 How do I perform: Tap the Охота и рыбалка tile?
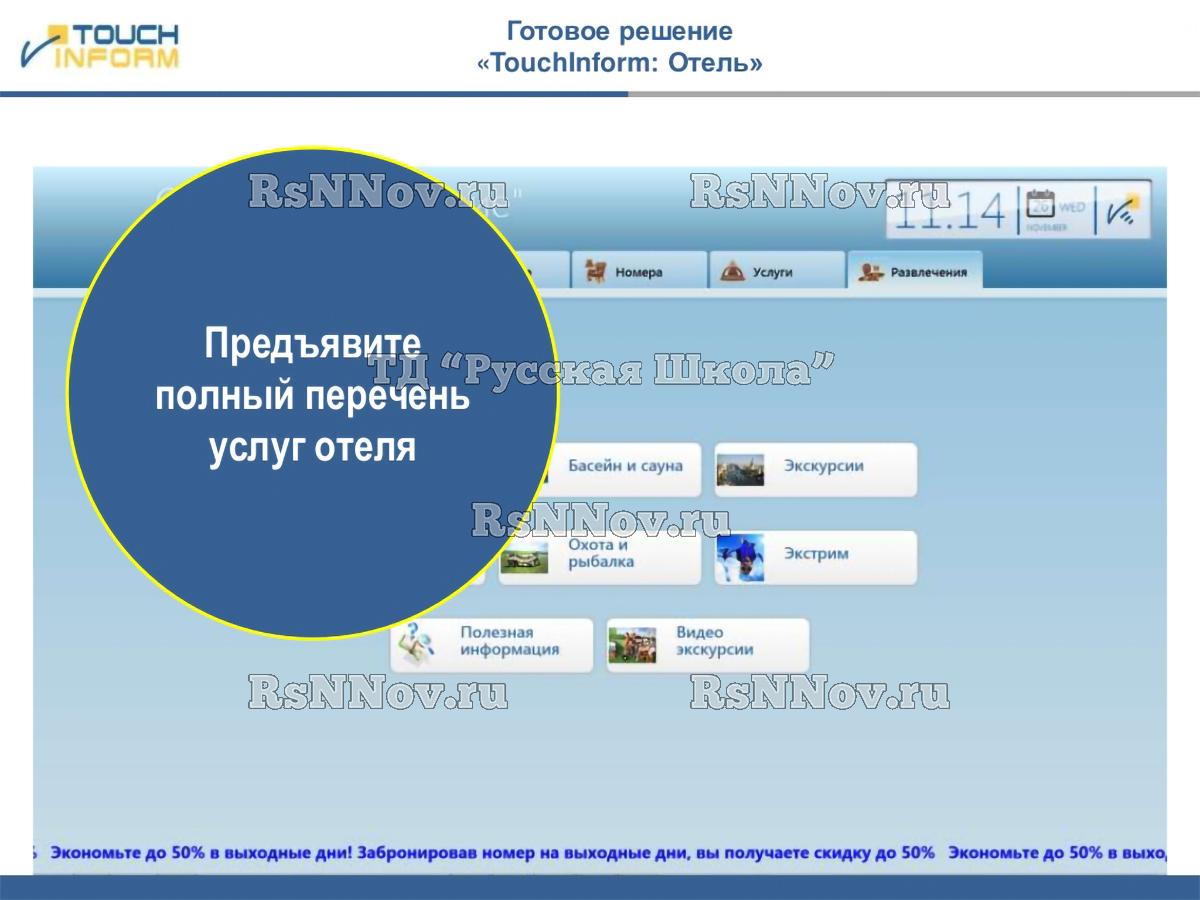click(x=600, y=557)
